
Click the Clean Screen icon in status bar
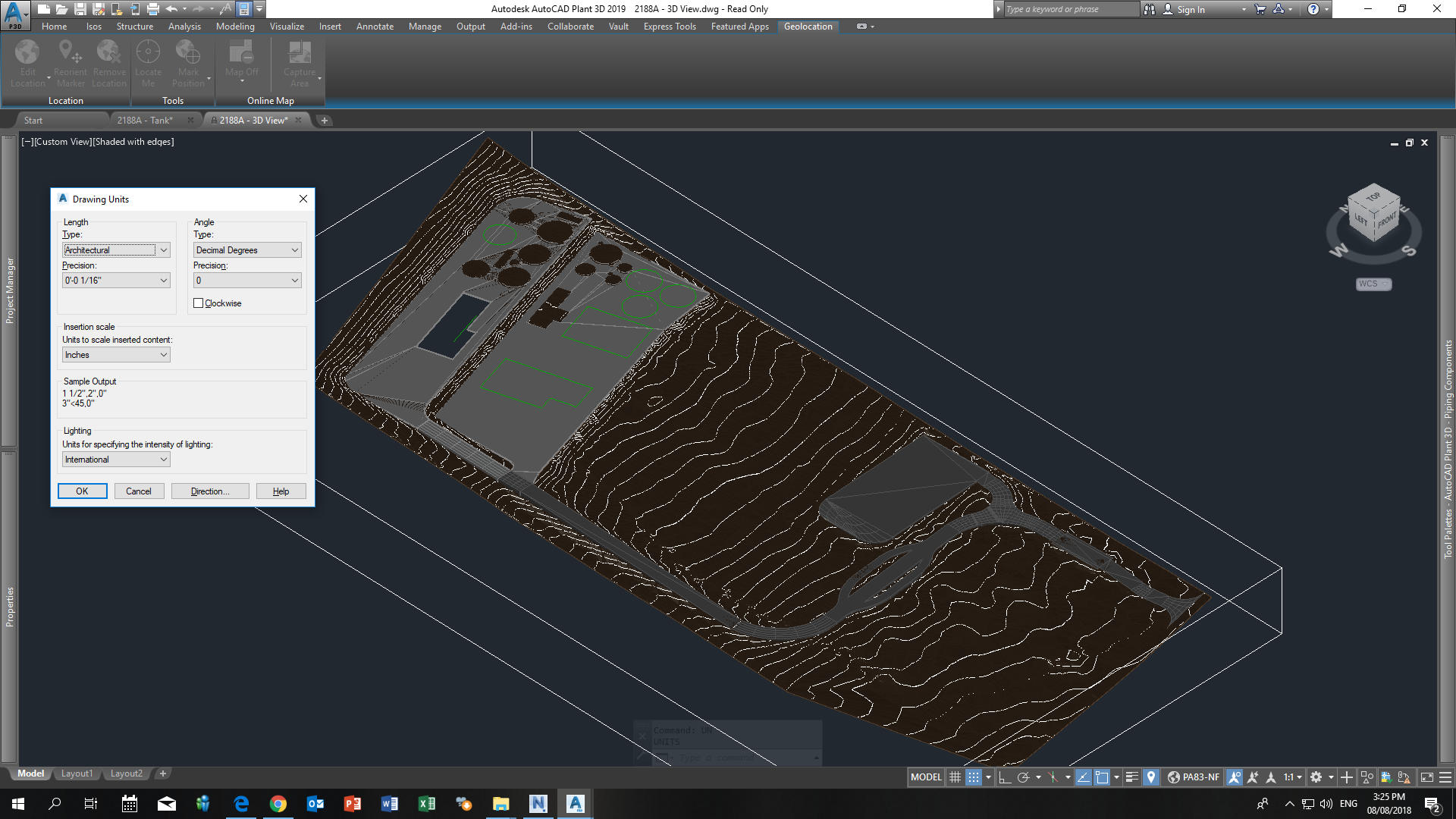(x=1427, y=777)
